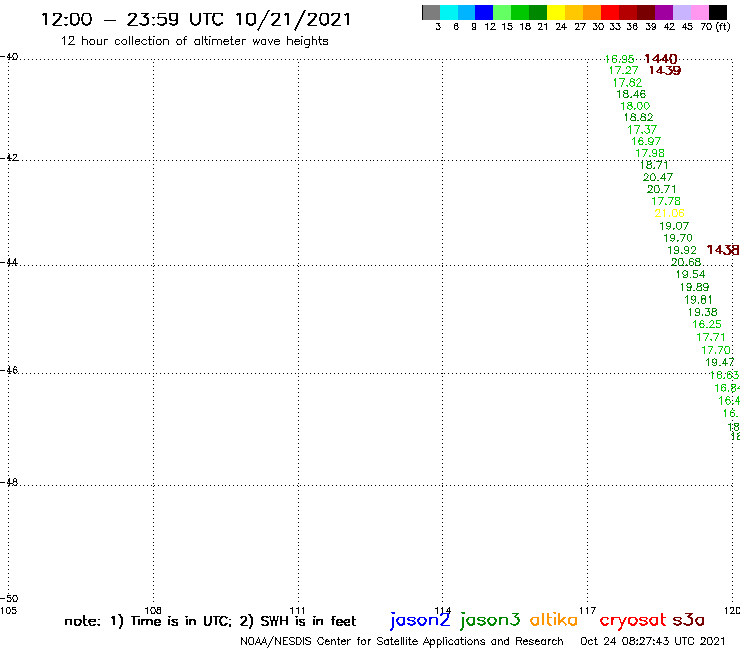740x650 pixels.
Task: Click the 17.98 wave height reading
Action: pos(650,153)
